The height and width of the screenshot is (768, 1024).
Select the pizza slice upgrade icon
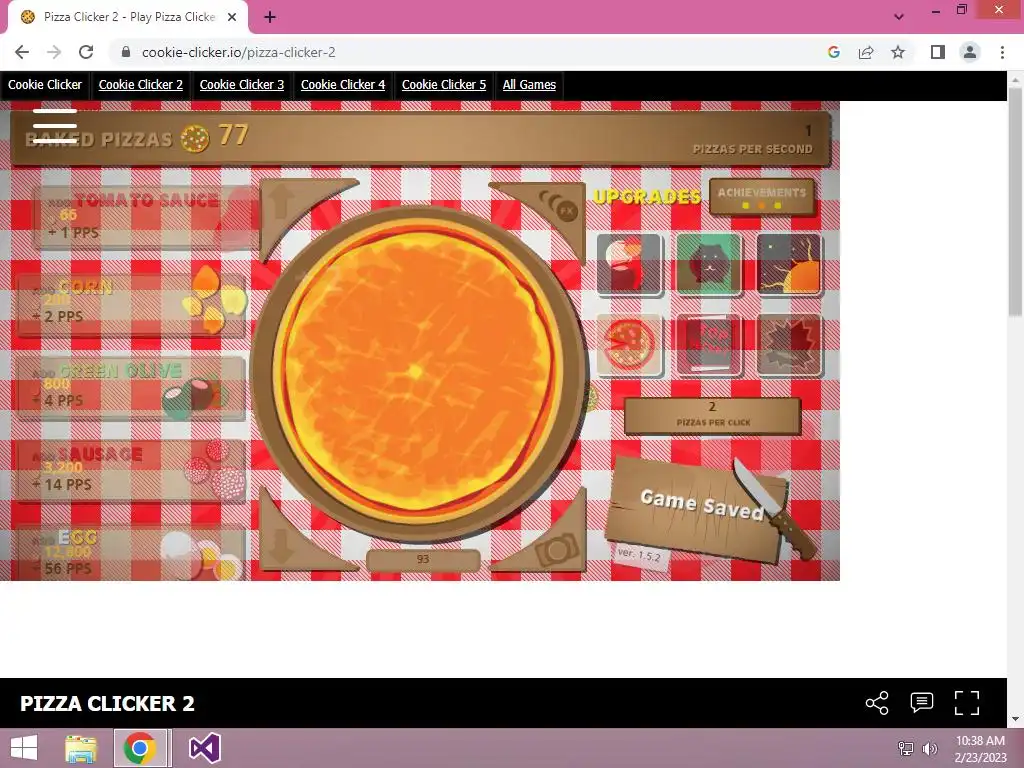pos(629,345)
